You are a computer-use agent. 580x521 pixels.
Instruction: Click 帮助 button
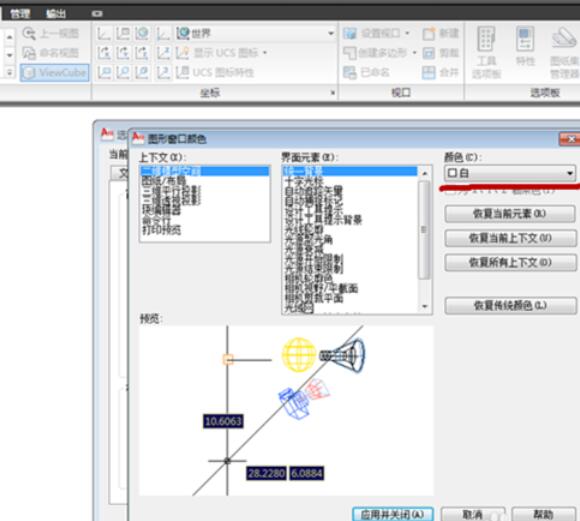pos(543,514)
